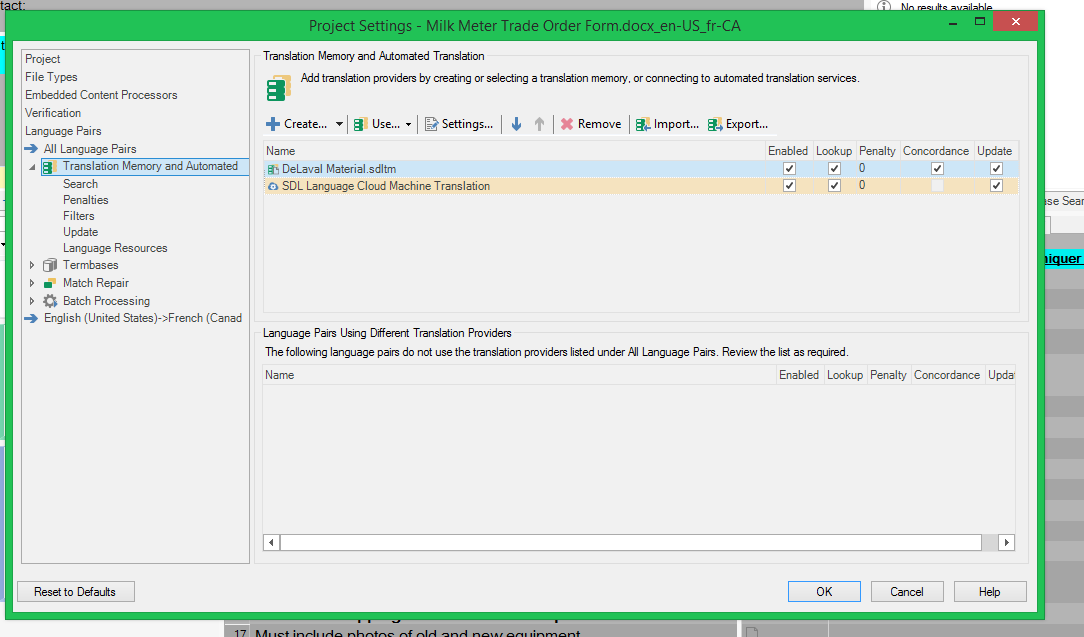
Task: Click the Use provider icon
Action: pyautogui.click(x=360, y=124)
